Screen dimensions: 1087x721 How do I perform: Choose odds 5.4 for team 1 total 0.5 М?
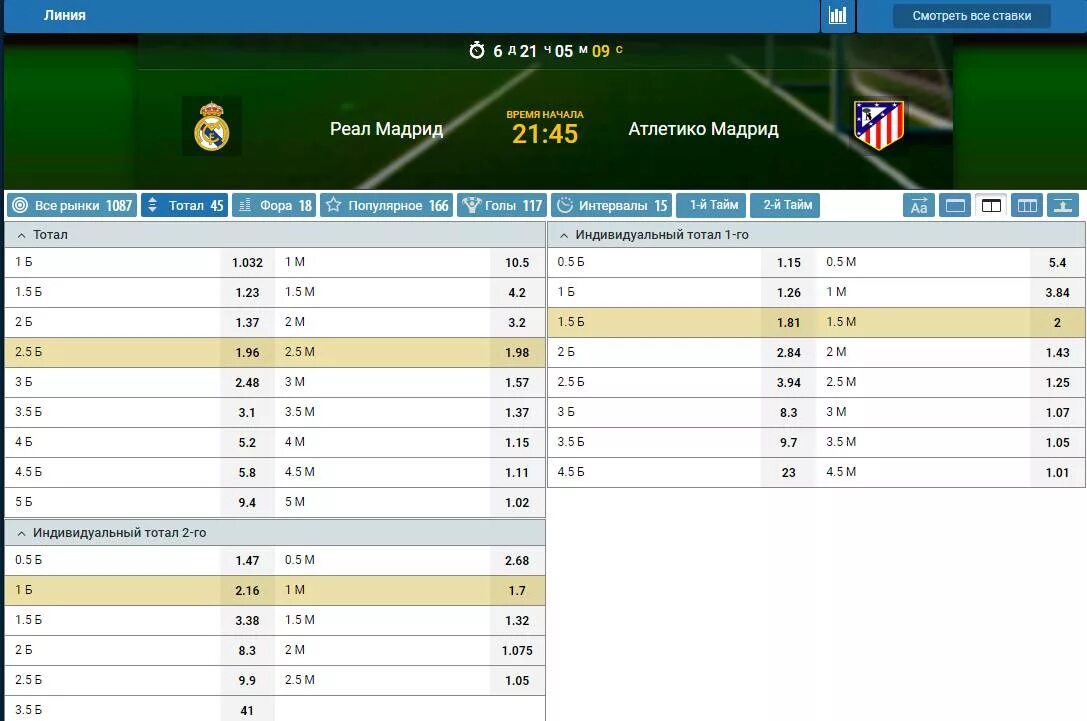pyautogui.click(x=1057, y=263)
